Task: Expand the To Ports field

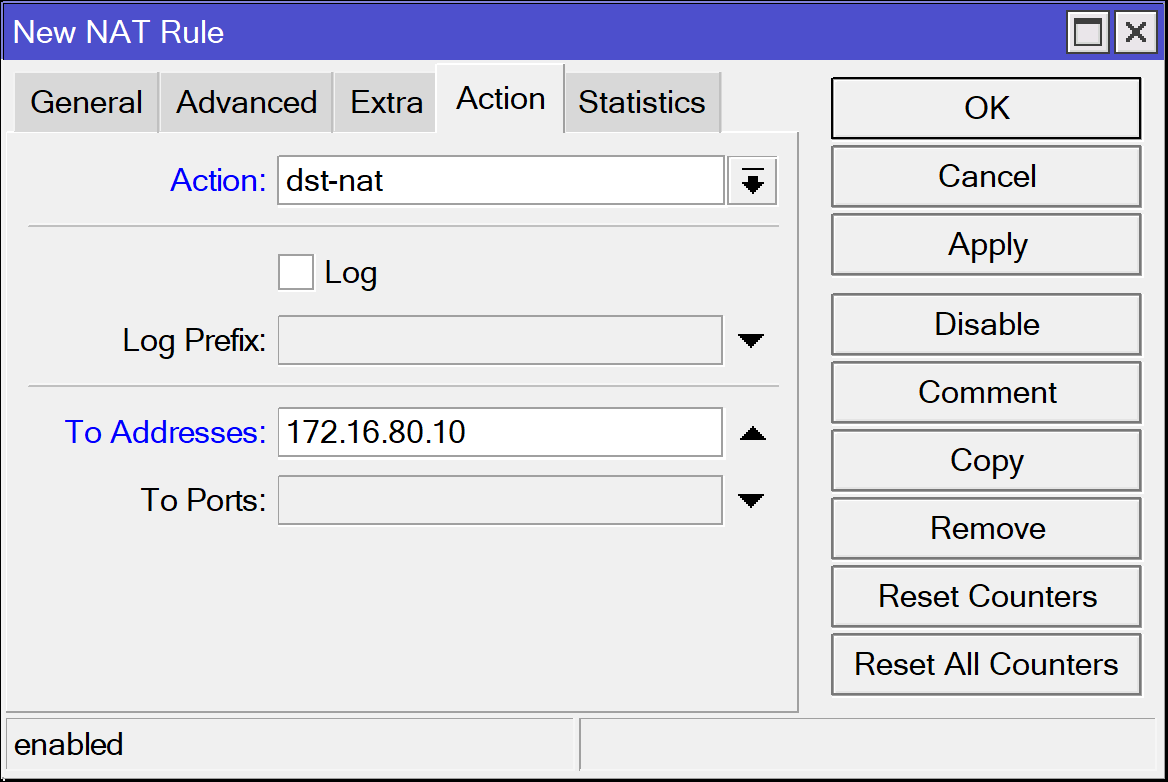Action: click(751, 500)
